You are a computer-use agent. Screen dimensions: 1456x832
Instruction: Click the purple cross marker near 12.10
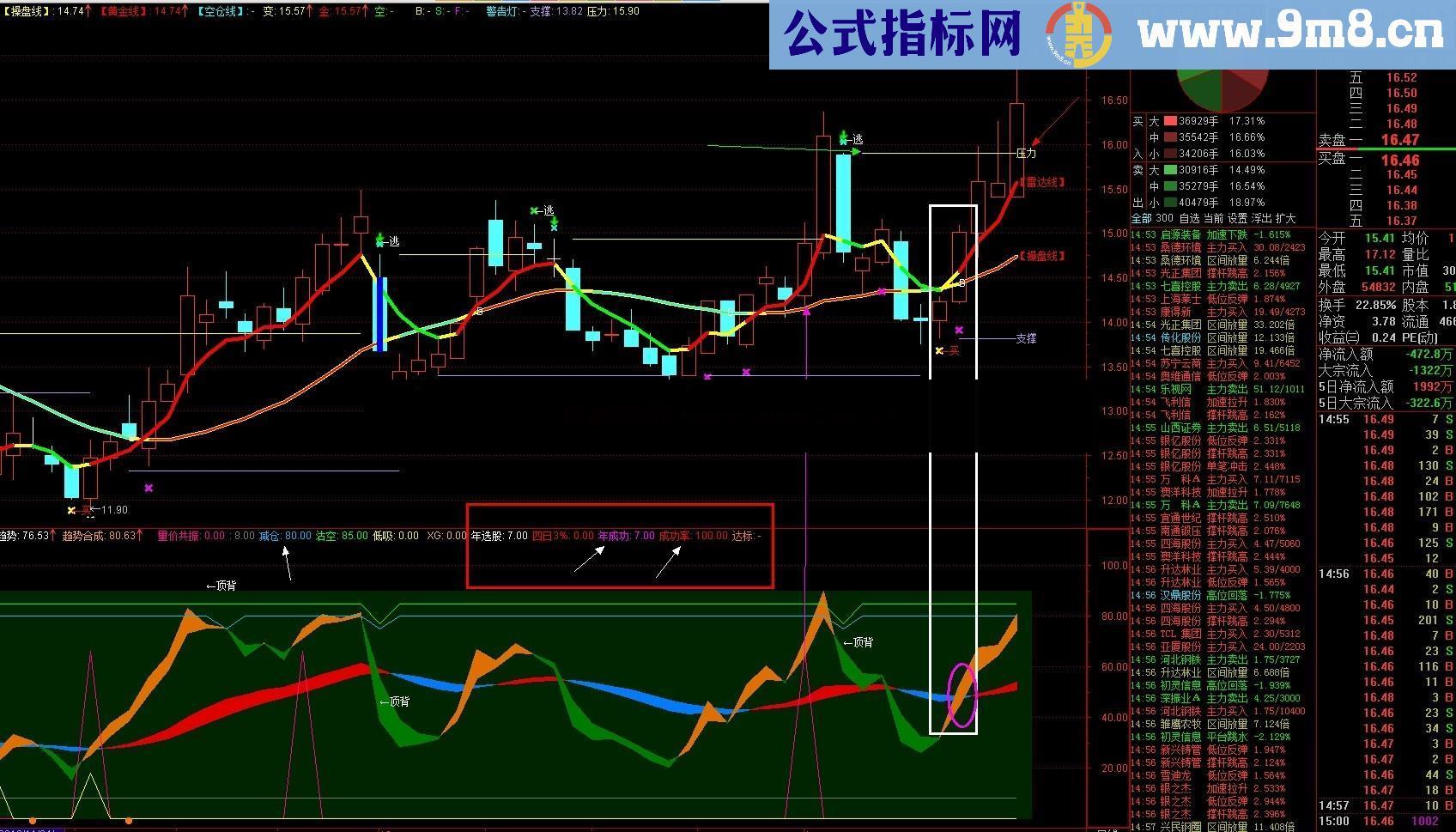(149, 488)
